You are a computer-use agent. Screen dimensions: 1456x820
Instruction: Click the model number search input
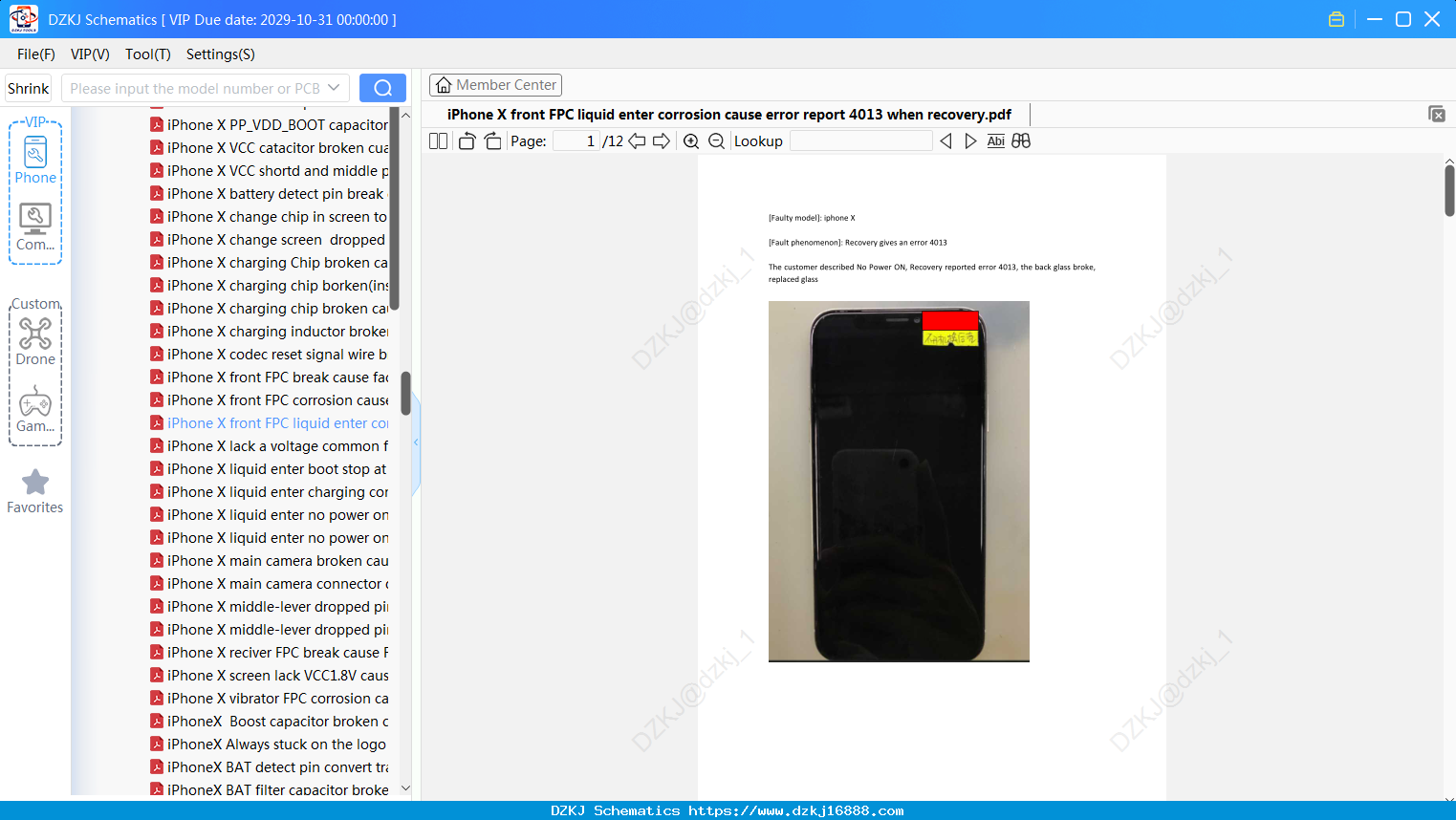click(x=195, y=88)
